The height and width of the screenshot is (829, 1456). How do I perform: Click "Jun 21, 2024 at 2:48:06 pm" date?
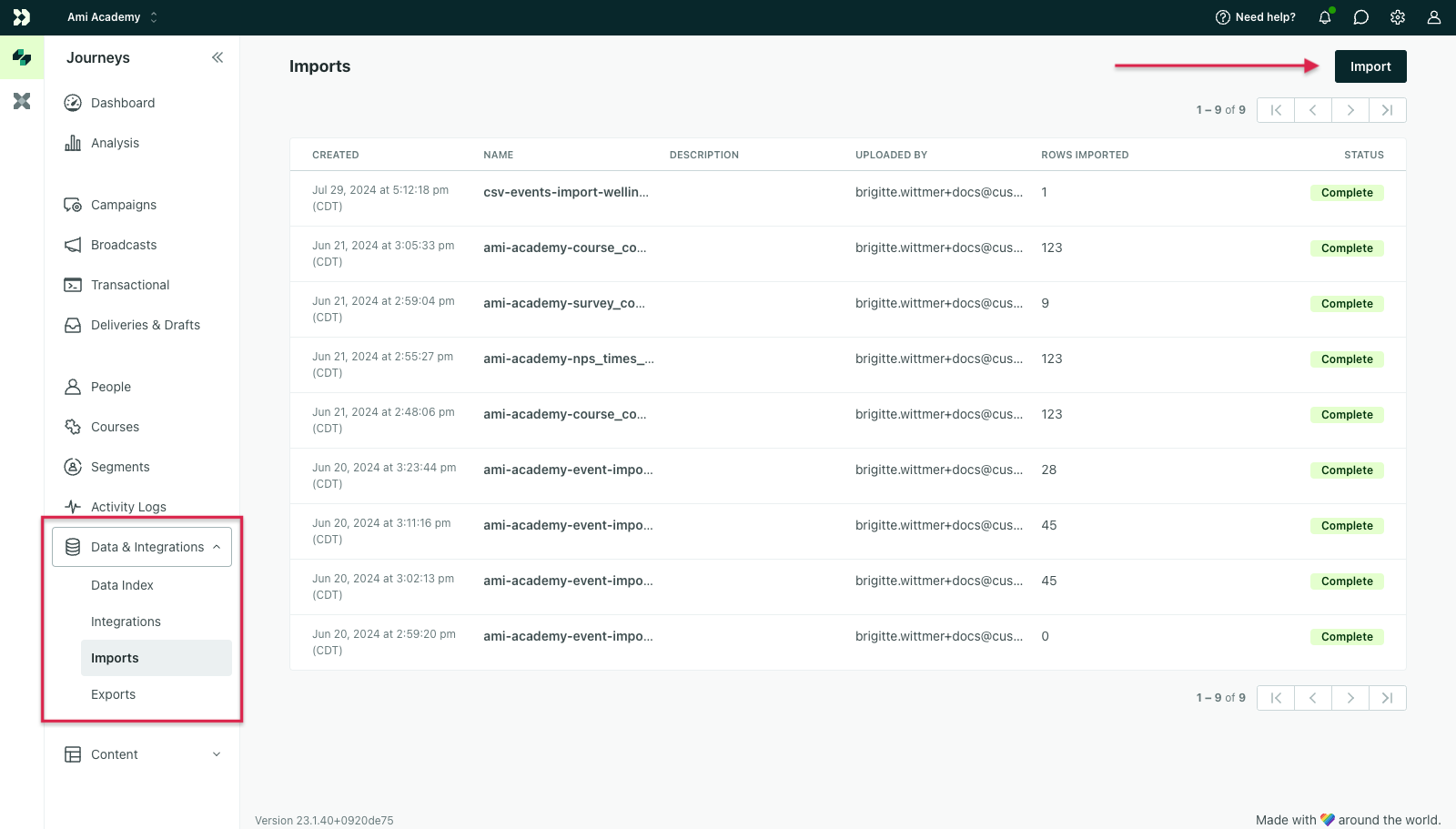coord(383,412)
